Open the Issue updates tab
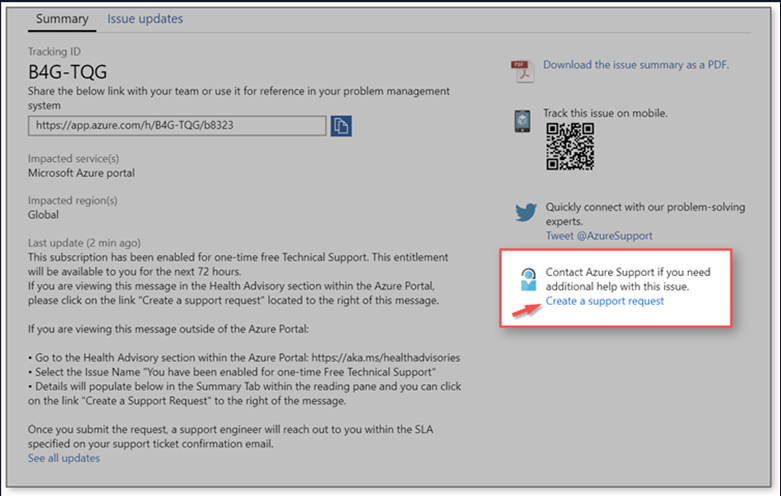 click(145, 19)
